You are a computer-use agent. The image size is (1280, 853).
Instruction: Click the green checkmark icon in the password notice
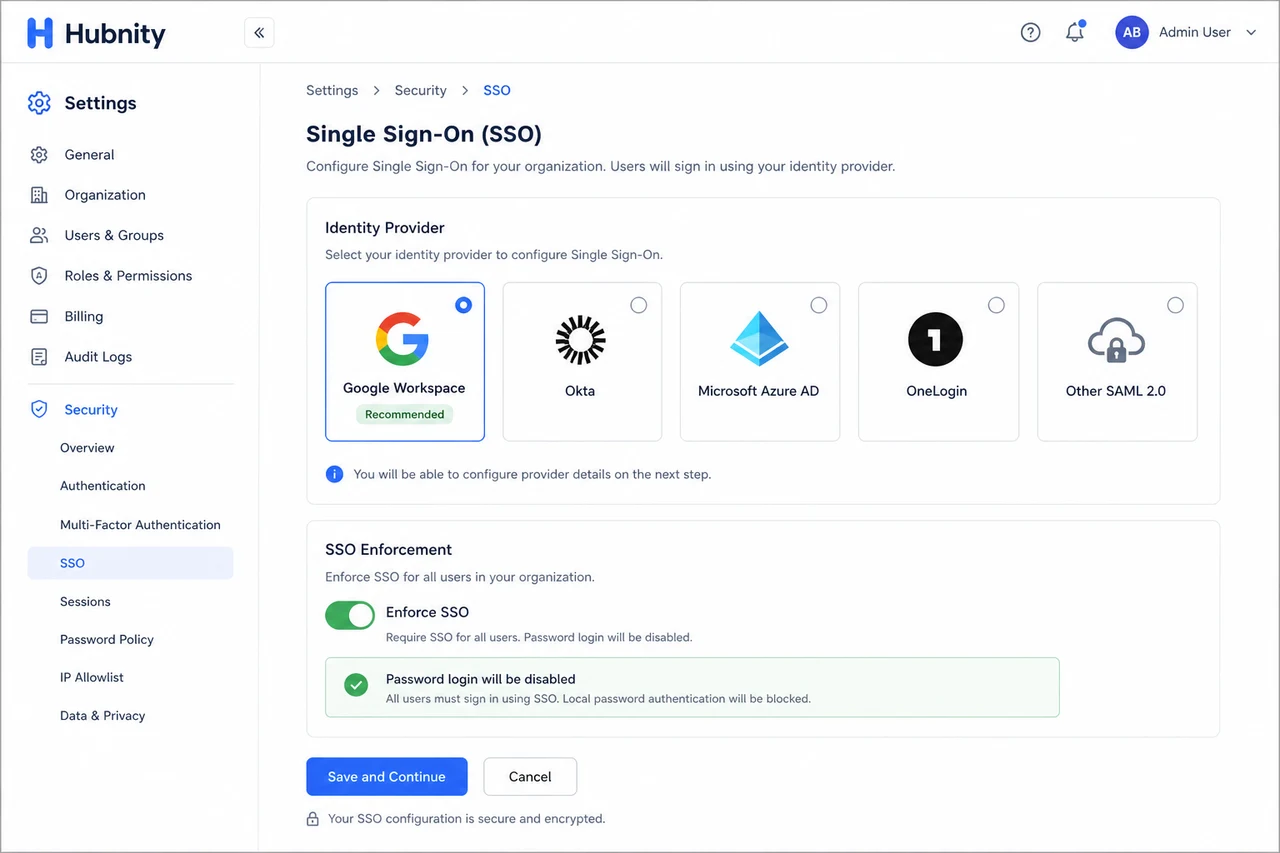(356, 685)
